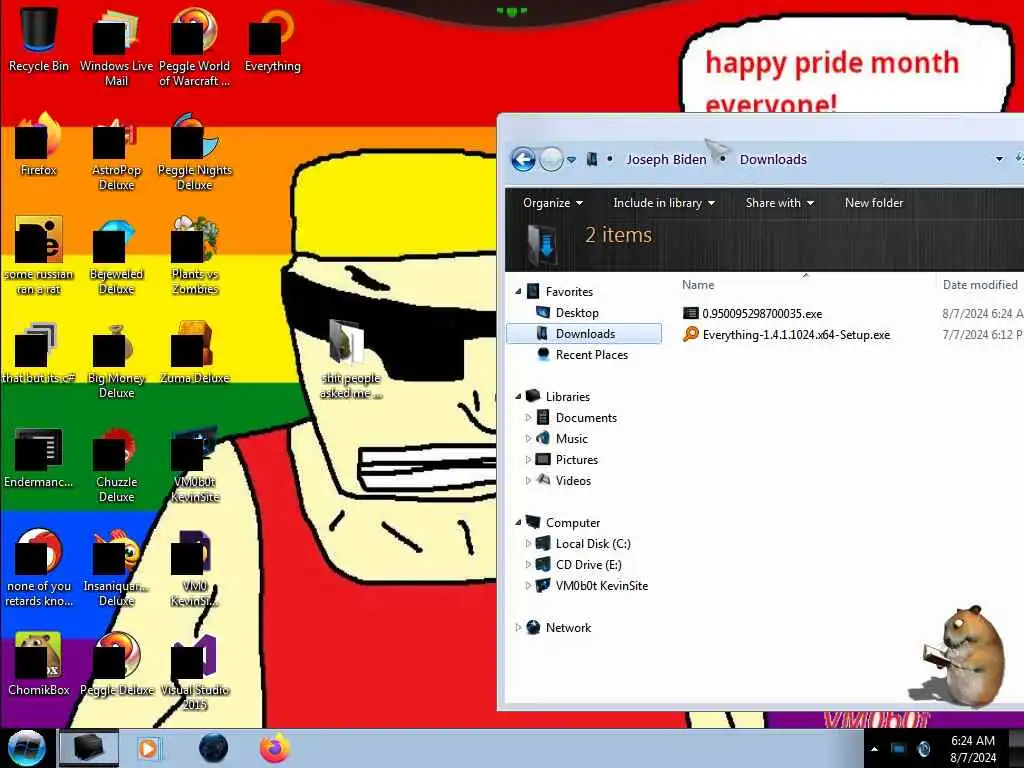
Task: Show hidden system tray icons
Action: (874, 749)
